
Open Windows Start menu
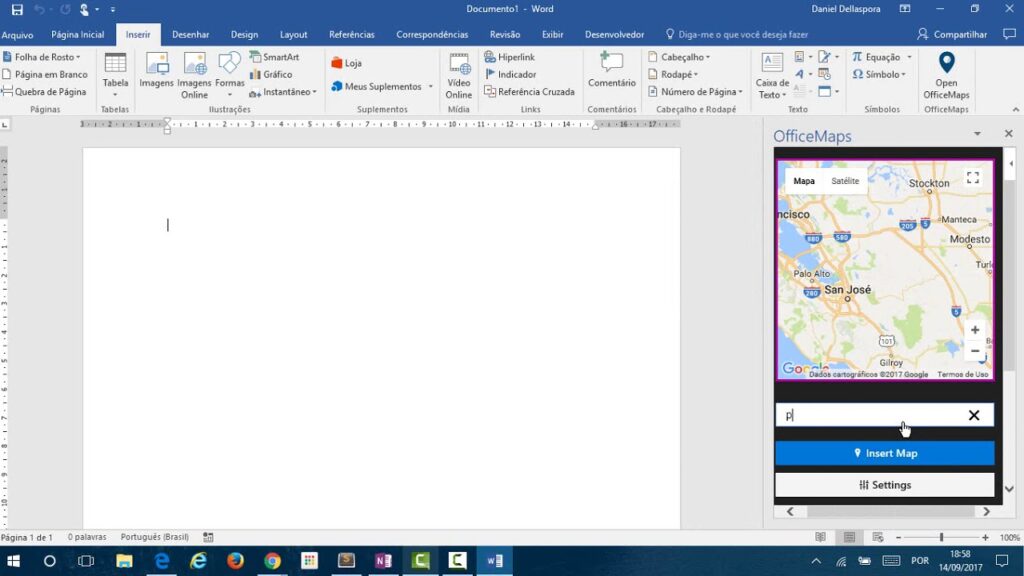[x=13, y=561]
